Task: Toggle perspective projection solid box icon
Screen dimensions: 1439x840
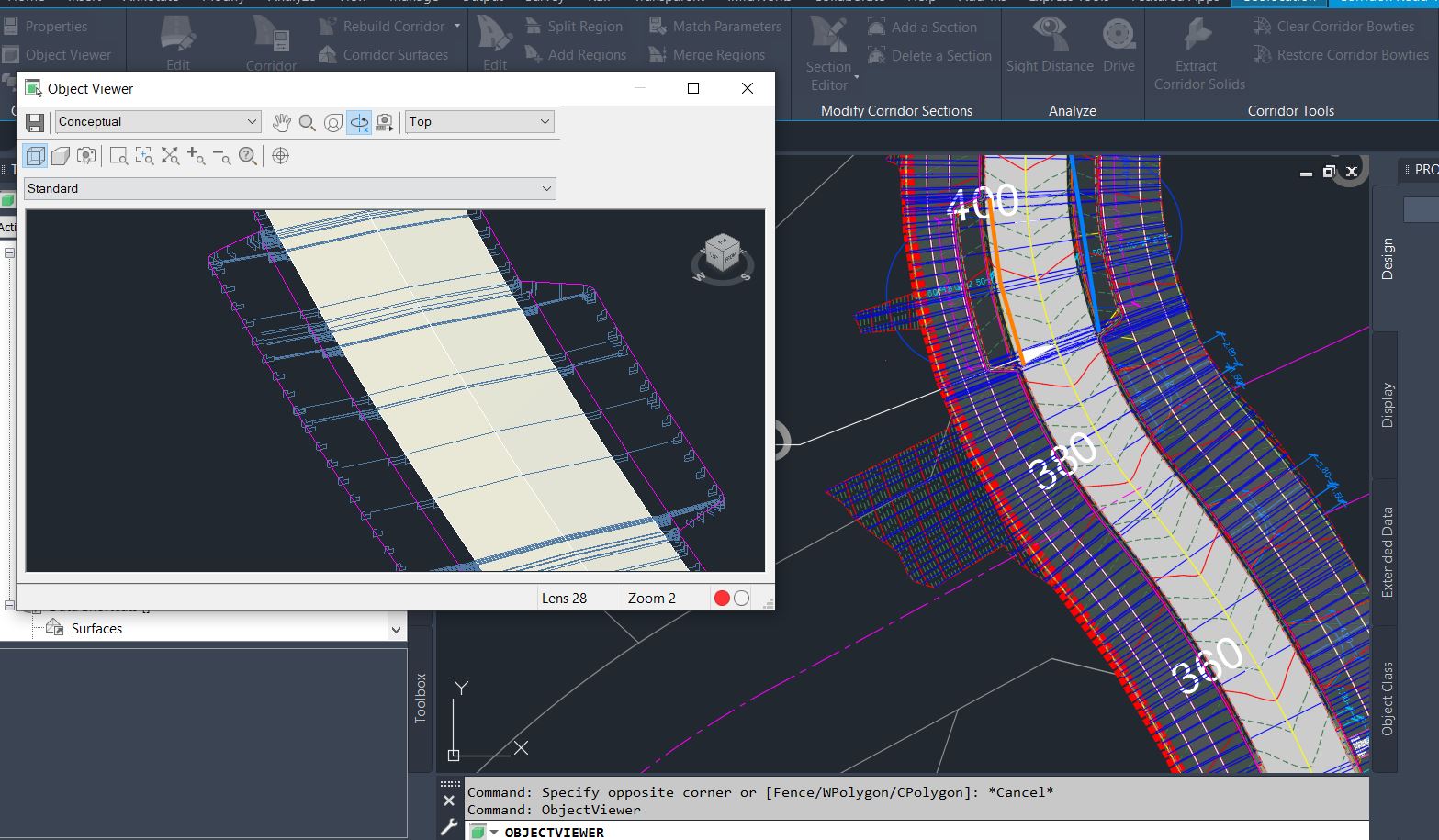Action: pyautogui.click(x=61, y=156)
